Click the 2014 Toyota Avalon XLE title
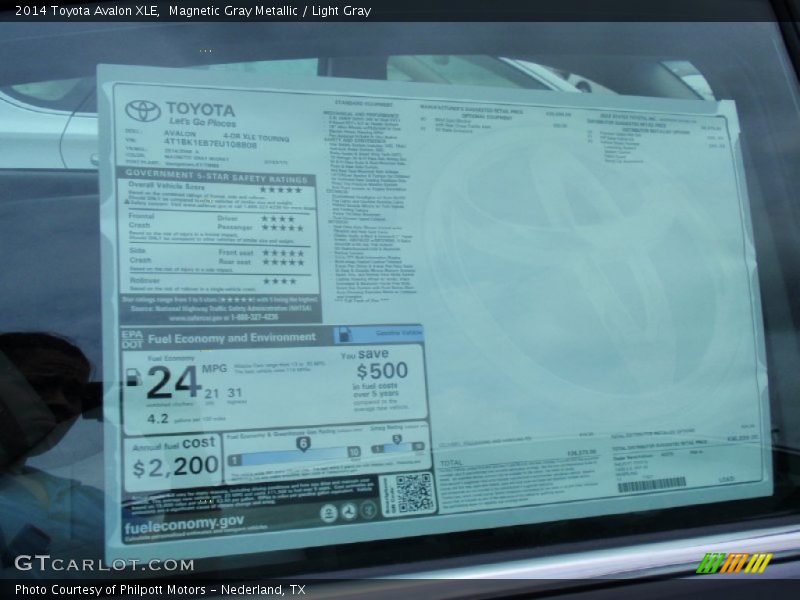The width and height of the screenshot is (800, 600). pos(80,12)
